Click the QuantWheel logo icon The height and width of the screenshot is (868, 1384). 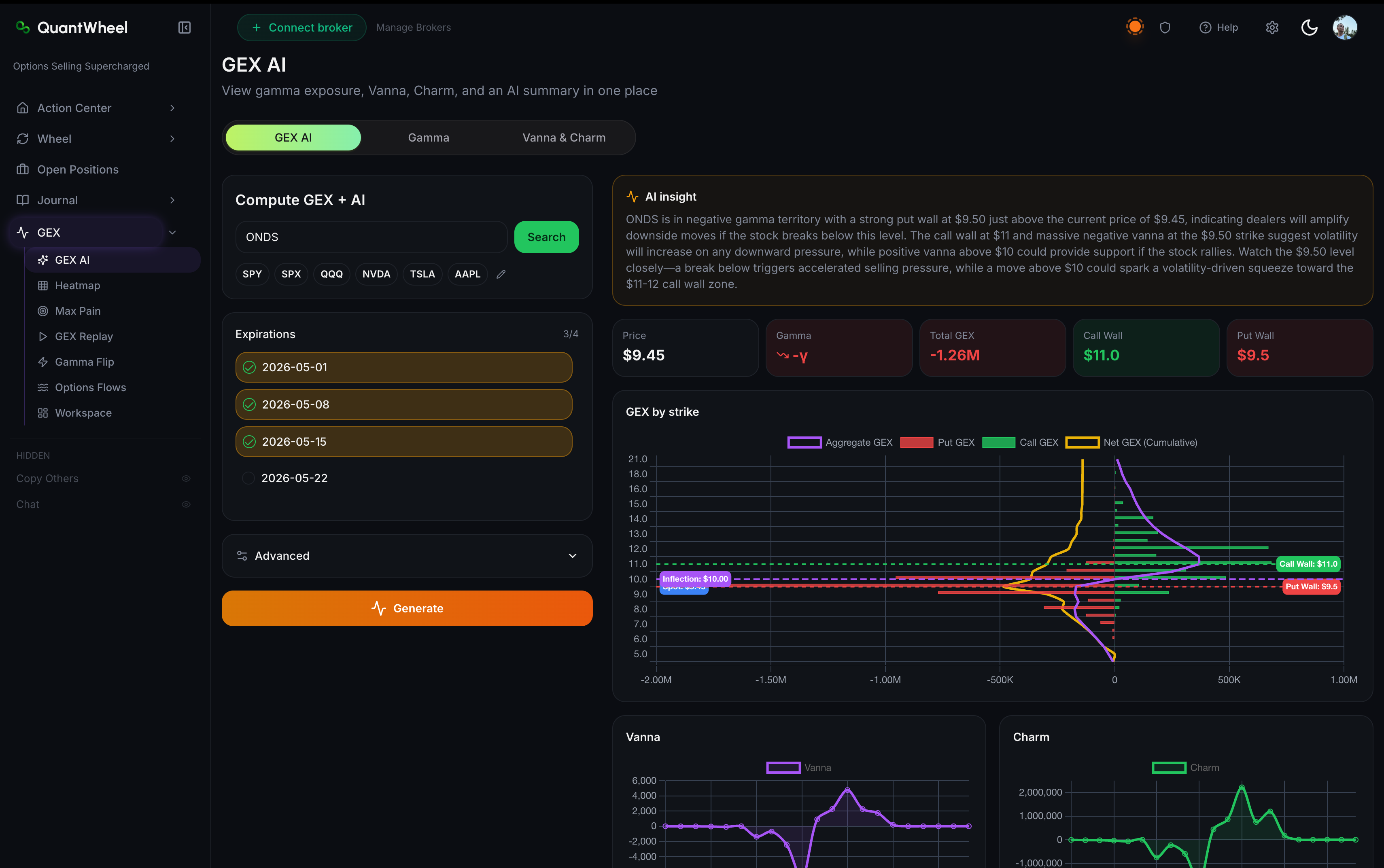[x=22, y=27]
